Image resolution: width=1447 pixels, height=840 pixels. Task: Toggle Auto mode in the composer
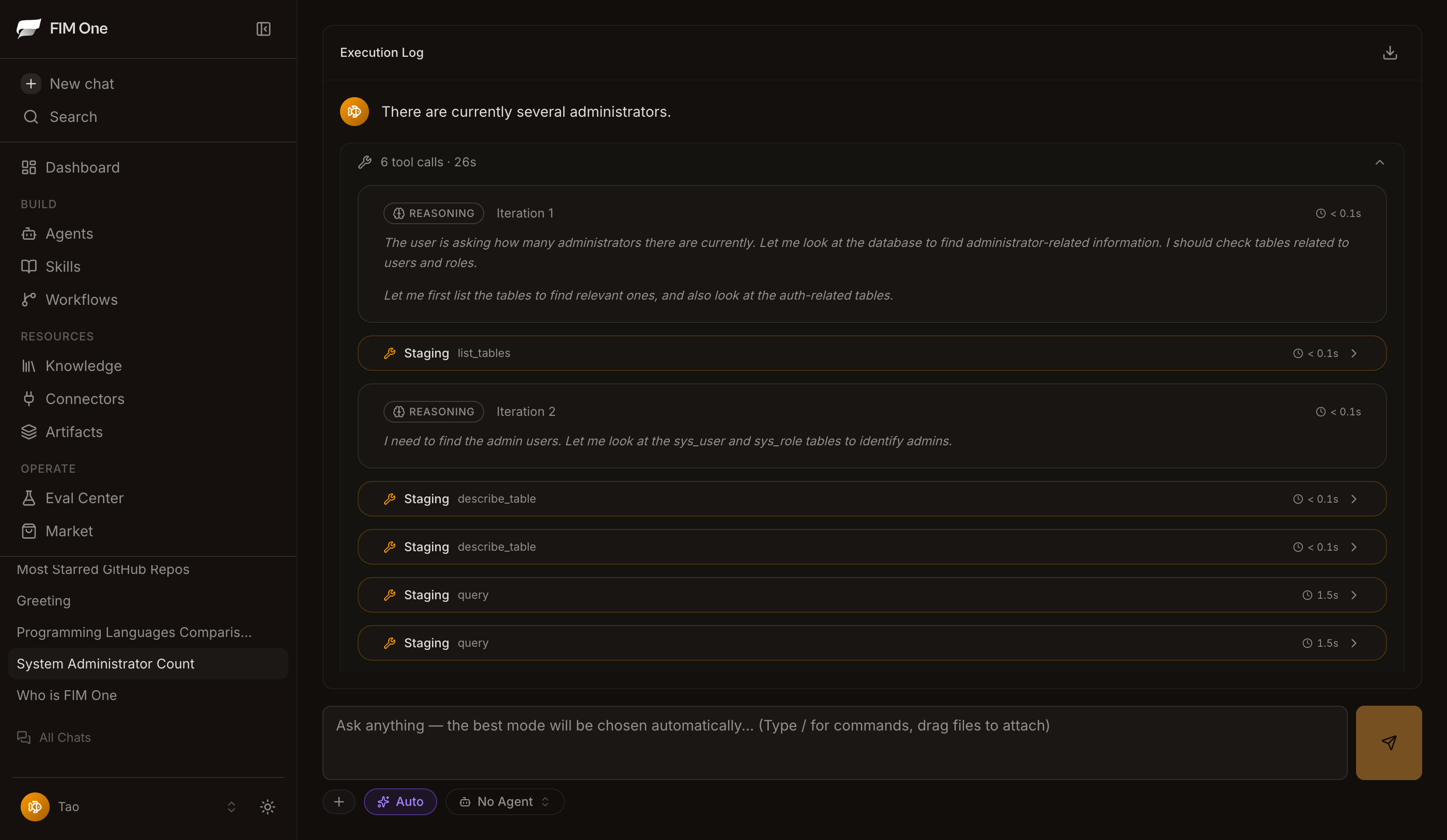click(x=400, y=802)
